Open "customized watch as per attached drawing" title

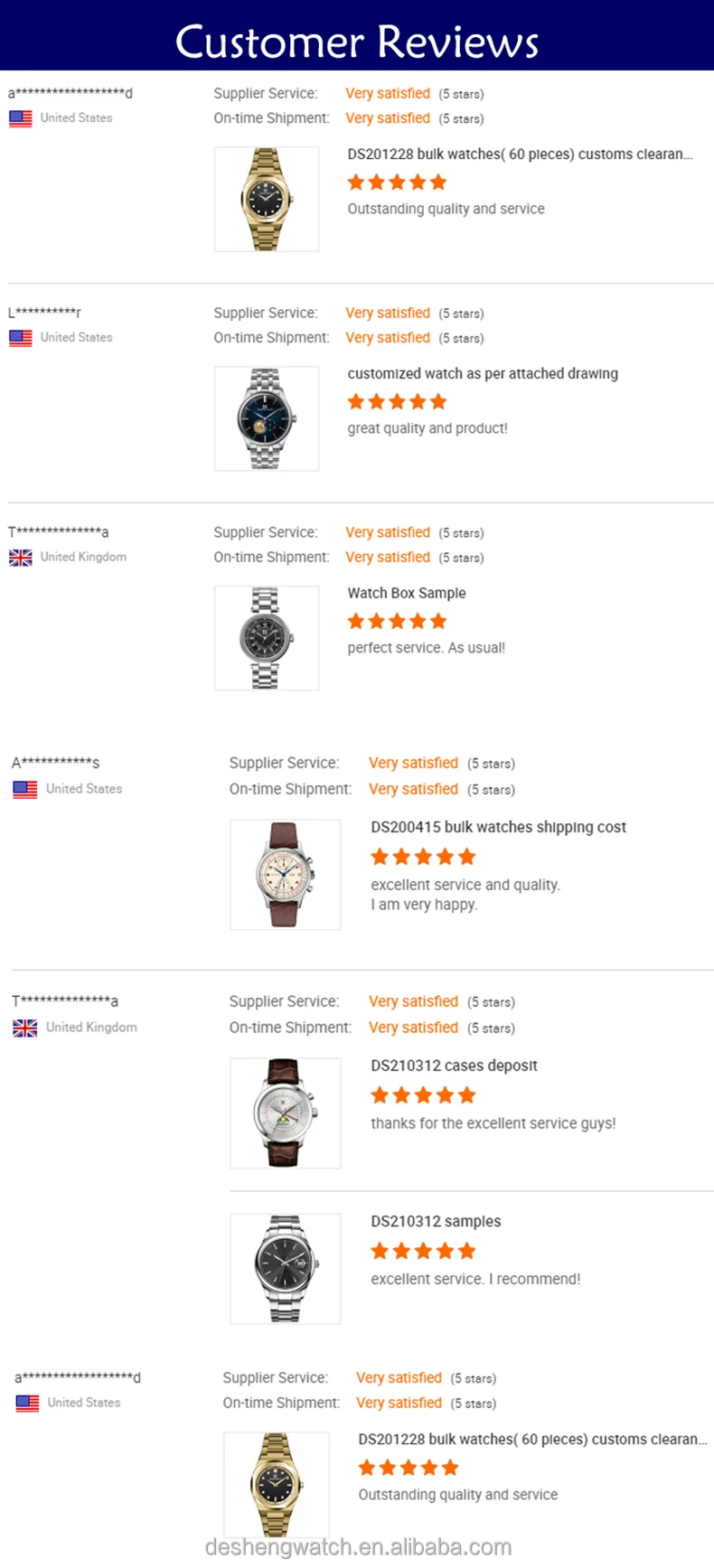pos(483,374)
